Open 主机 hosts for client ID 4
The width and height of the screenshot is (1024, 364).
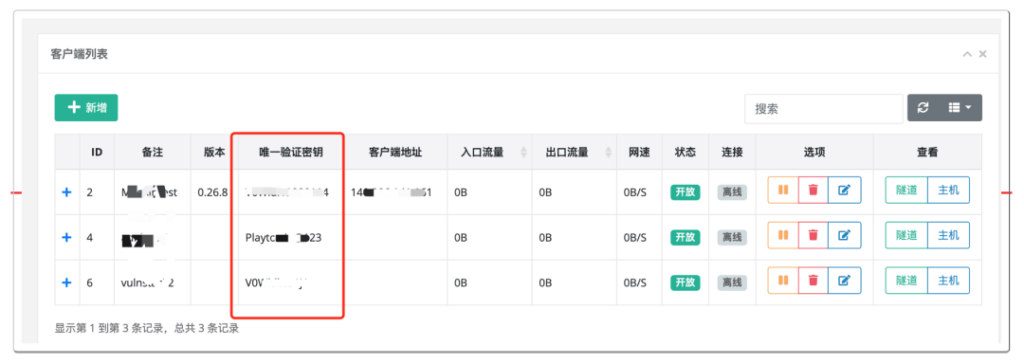pos(948,235)
